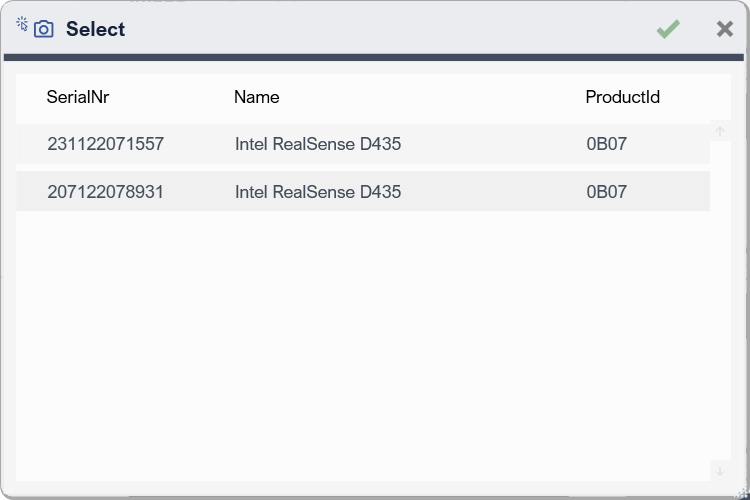
Task: Click the 0B07 product ID in second row
Action: pos(606,191)
